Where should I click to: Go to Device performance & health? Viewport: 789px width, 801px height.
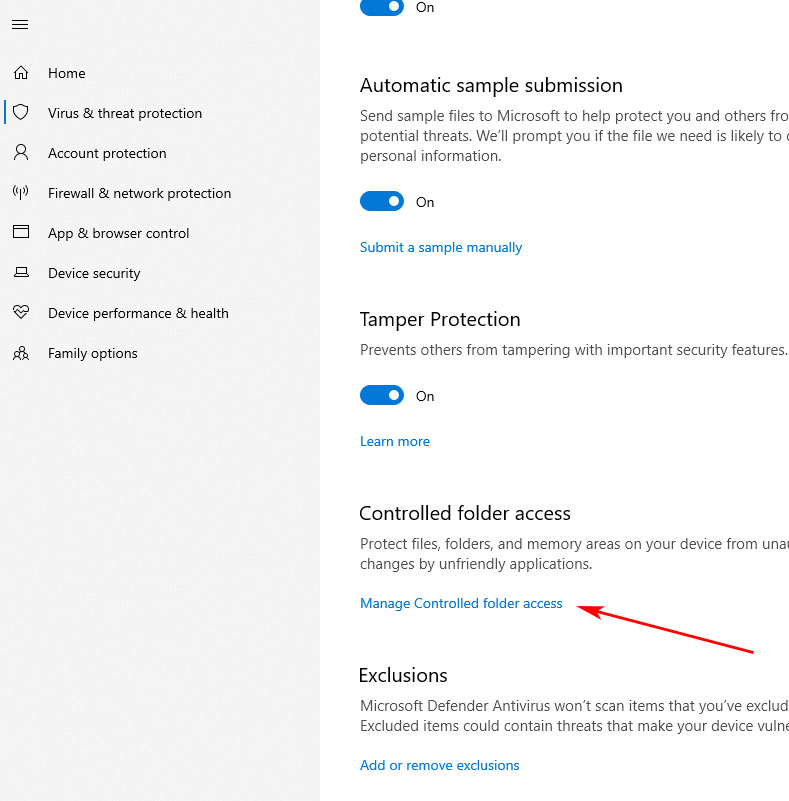click(x=138, y=313)
